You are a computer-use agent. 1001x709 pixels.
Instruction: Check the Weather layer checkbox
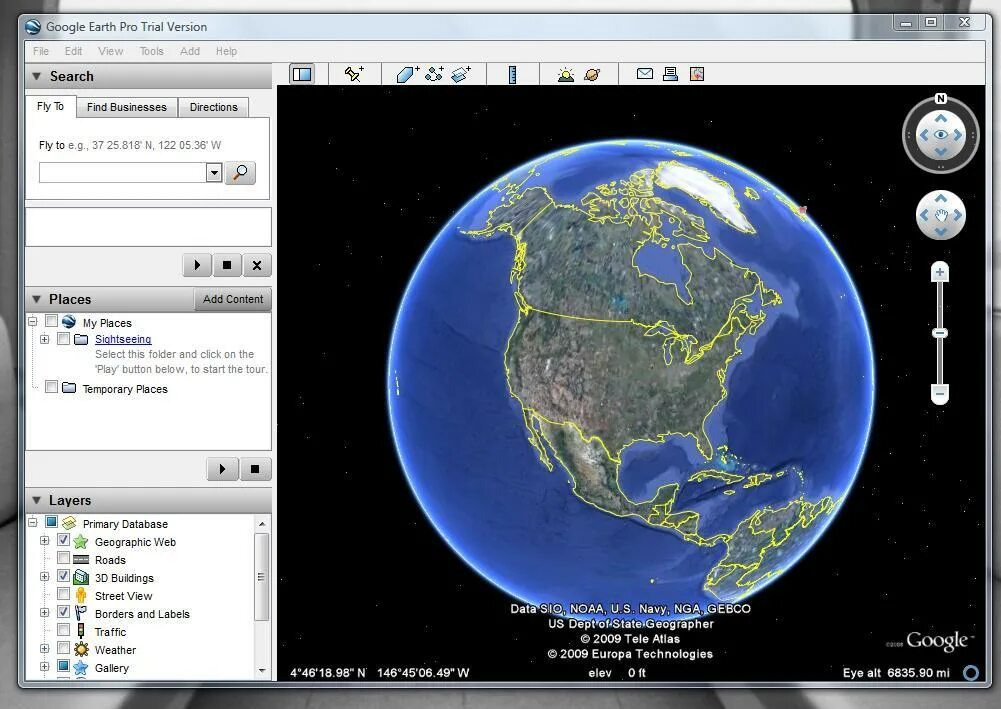63,648
